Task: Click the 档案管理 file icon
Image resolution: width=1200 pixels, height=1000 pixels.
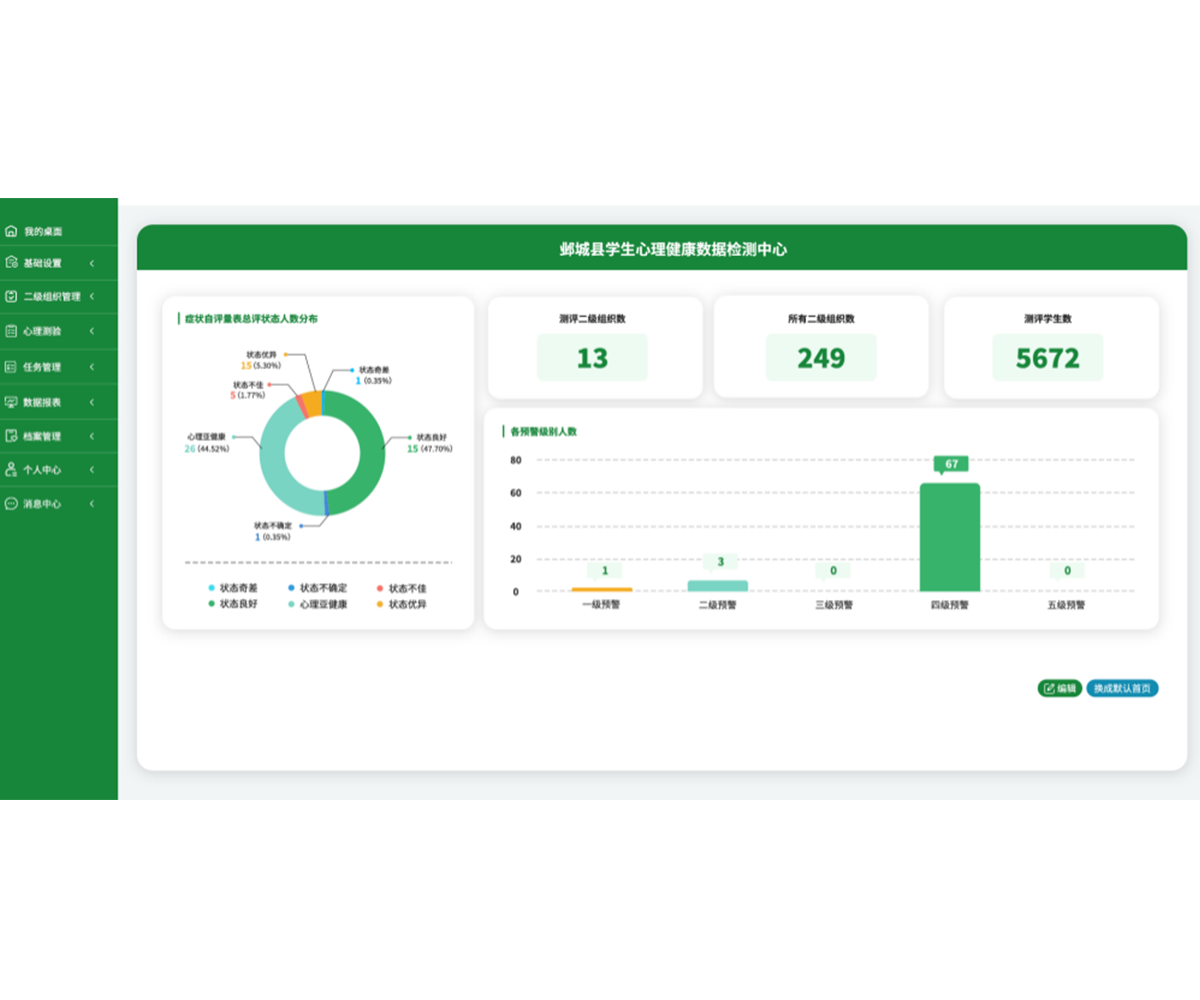Action: 11,436
